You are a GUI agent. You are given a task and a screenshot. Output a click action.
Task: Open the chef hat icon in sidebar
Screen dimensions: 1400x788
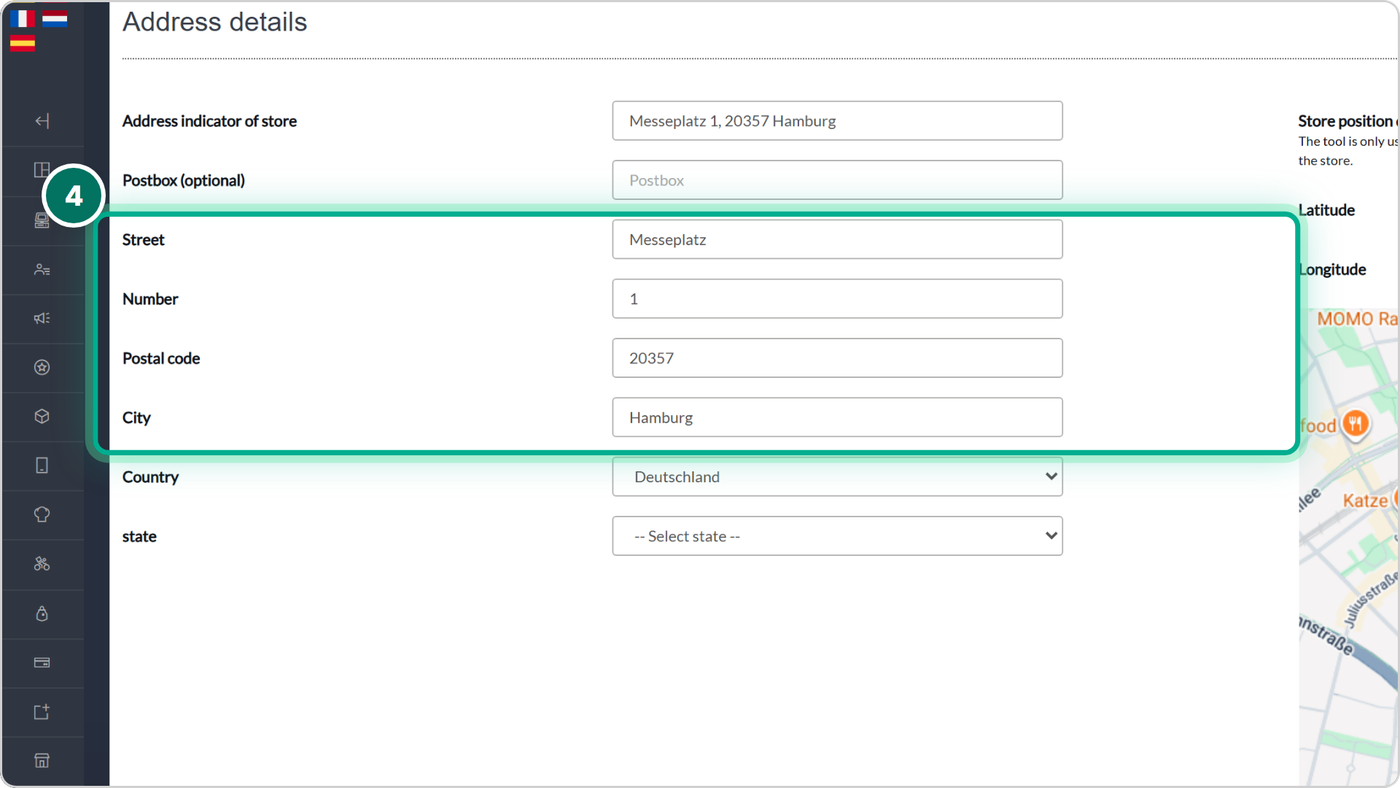42,514
